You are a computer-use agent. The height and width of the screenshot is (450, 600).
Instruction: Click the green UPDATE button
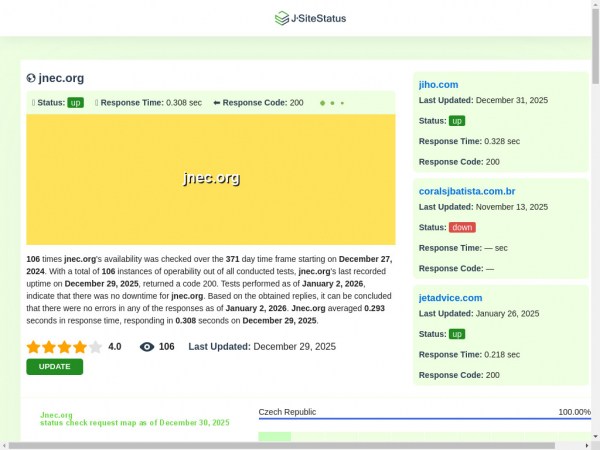pos(55,367)
